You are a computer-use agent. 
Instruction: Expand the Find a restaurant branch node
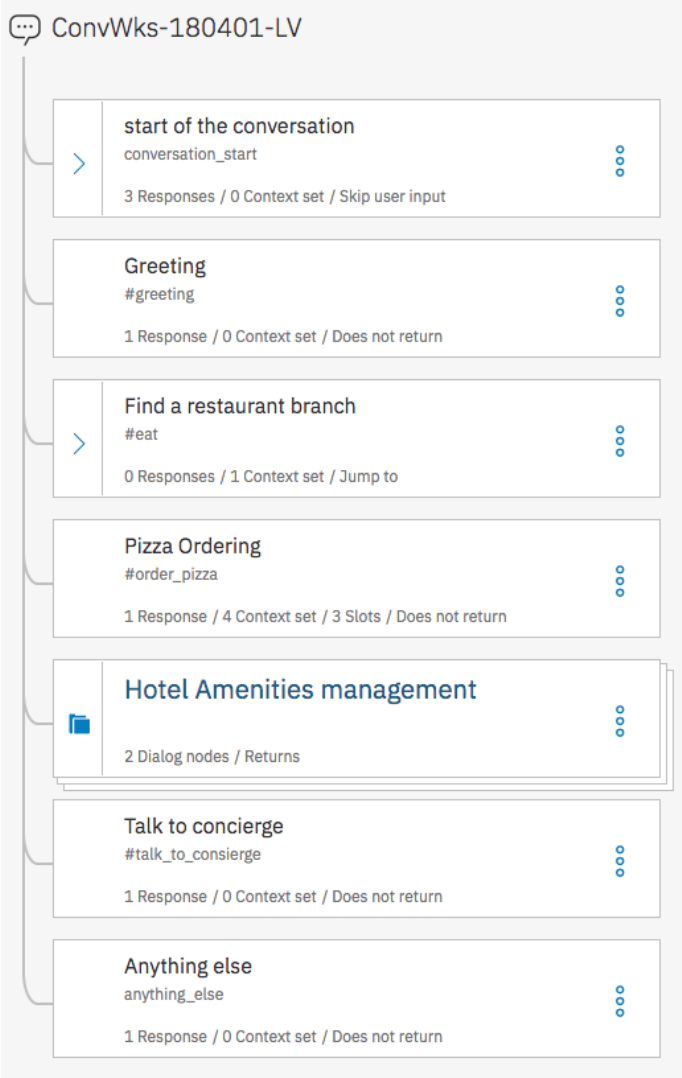(79, 444)
